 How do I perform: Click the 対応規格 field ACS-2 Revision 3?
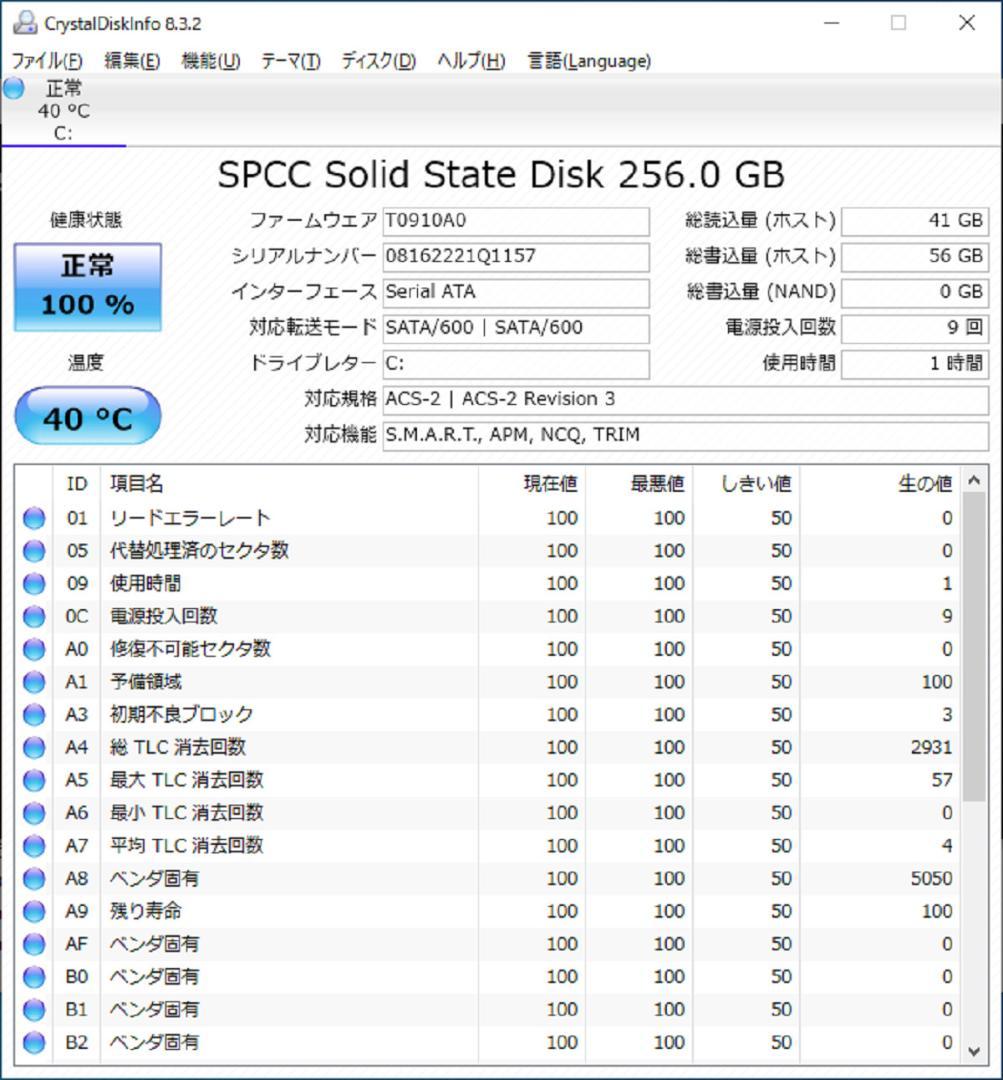(x=685, y=399)
